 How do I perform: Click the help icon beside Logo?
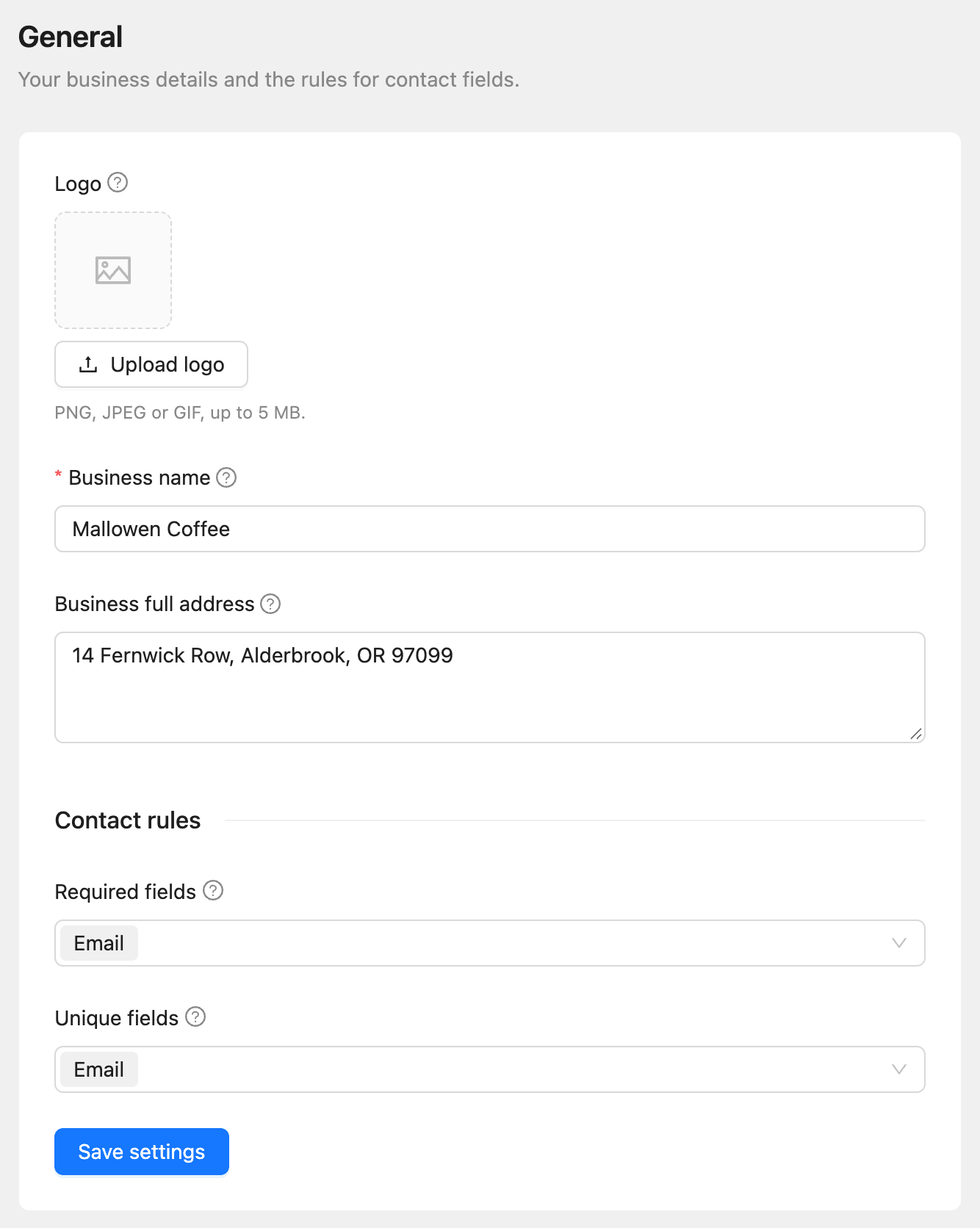click(x=118, y=182)
